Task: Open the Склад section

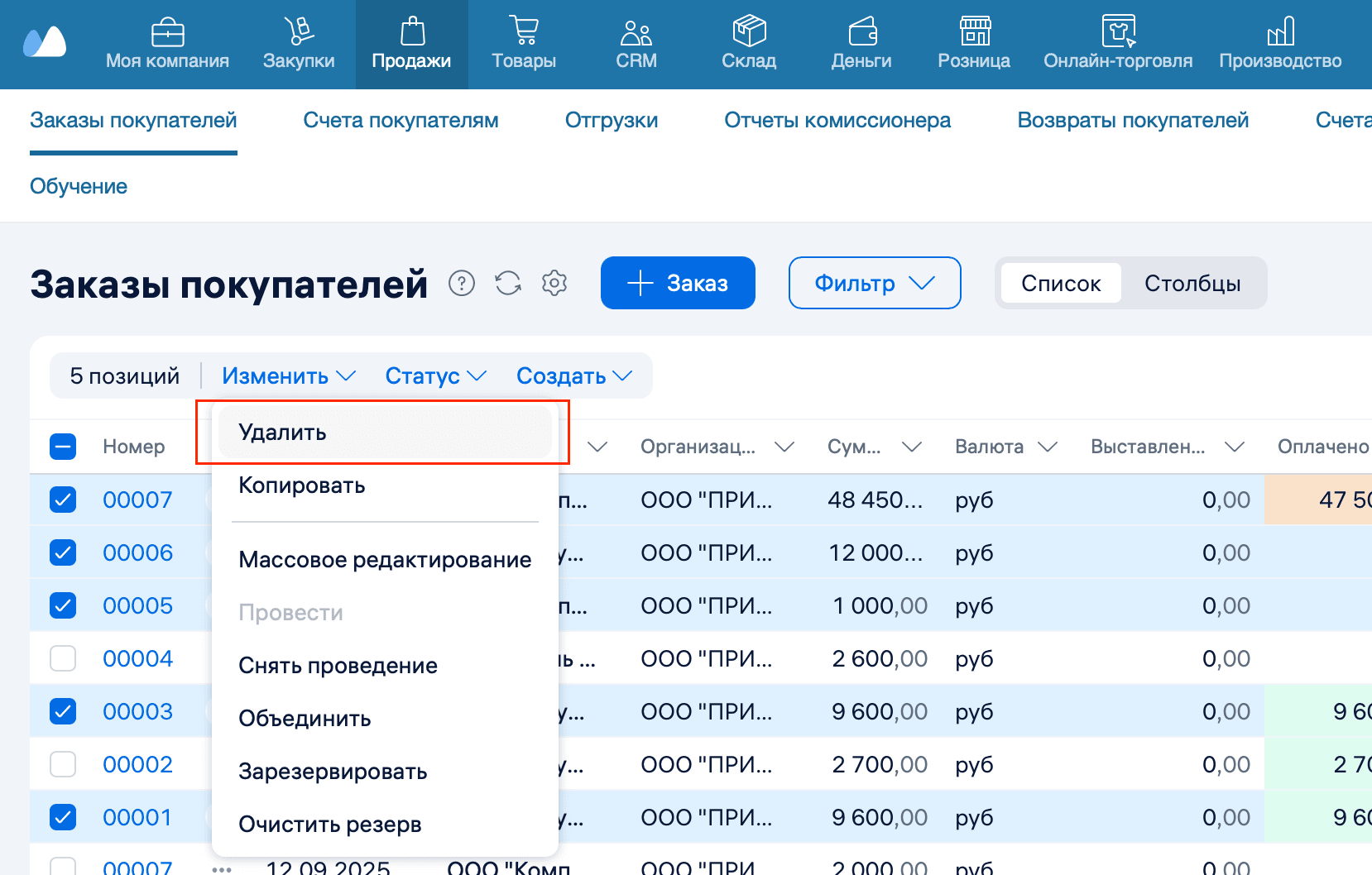Action: tap(749, 45)
